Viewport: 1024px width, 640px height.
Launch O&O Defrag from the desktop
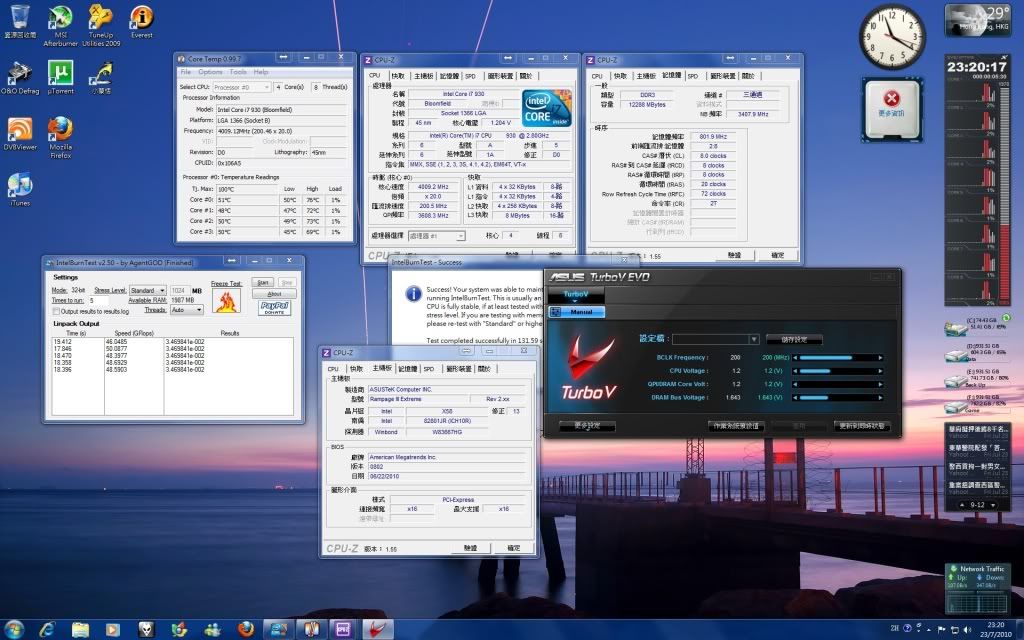tap(20, 78)
